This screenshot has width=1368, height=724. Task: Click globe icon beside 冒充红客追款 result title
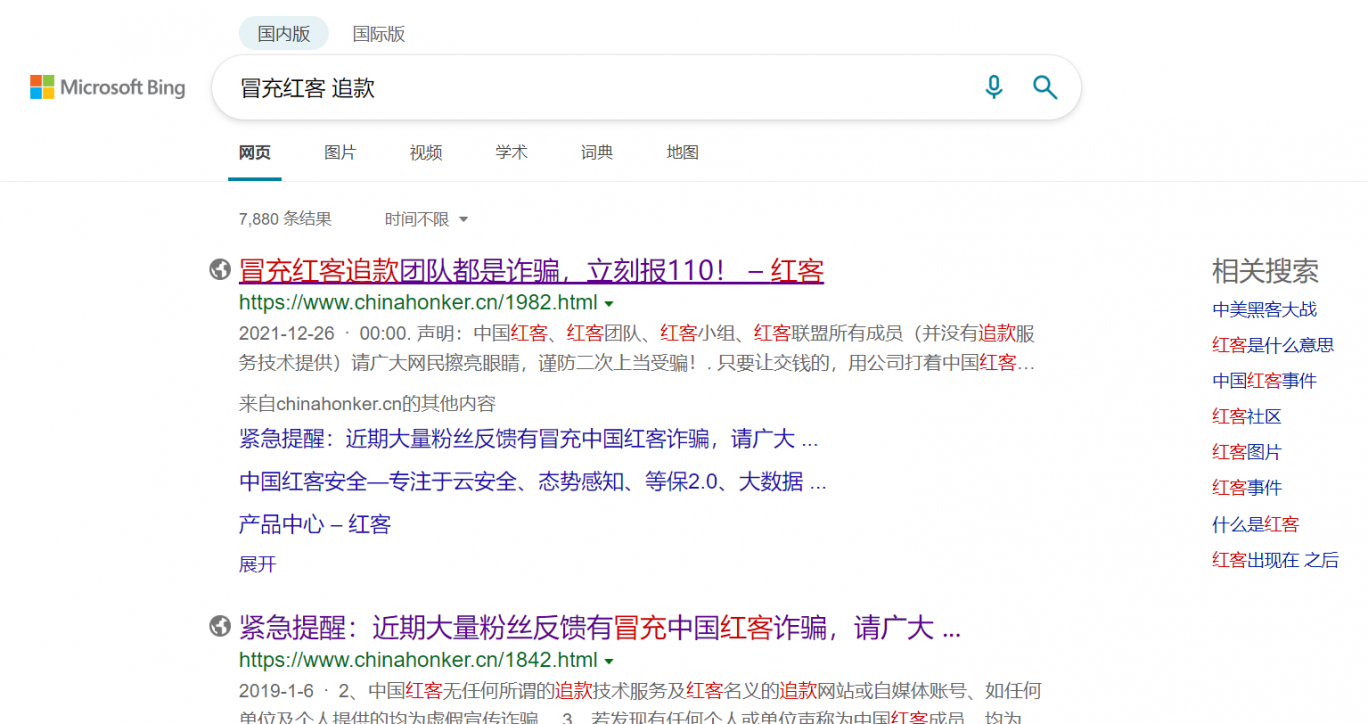point(220,270)
